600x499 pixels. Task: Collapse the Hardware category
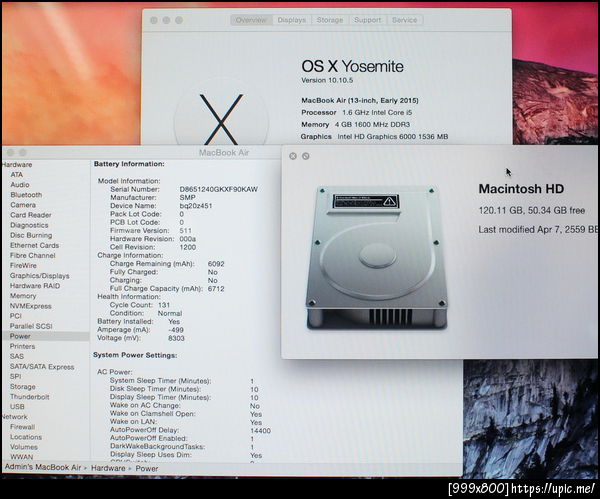point(17,165)
